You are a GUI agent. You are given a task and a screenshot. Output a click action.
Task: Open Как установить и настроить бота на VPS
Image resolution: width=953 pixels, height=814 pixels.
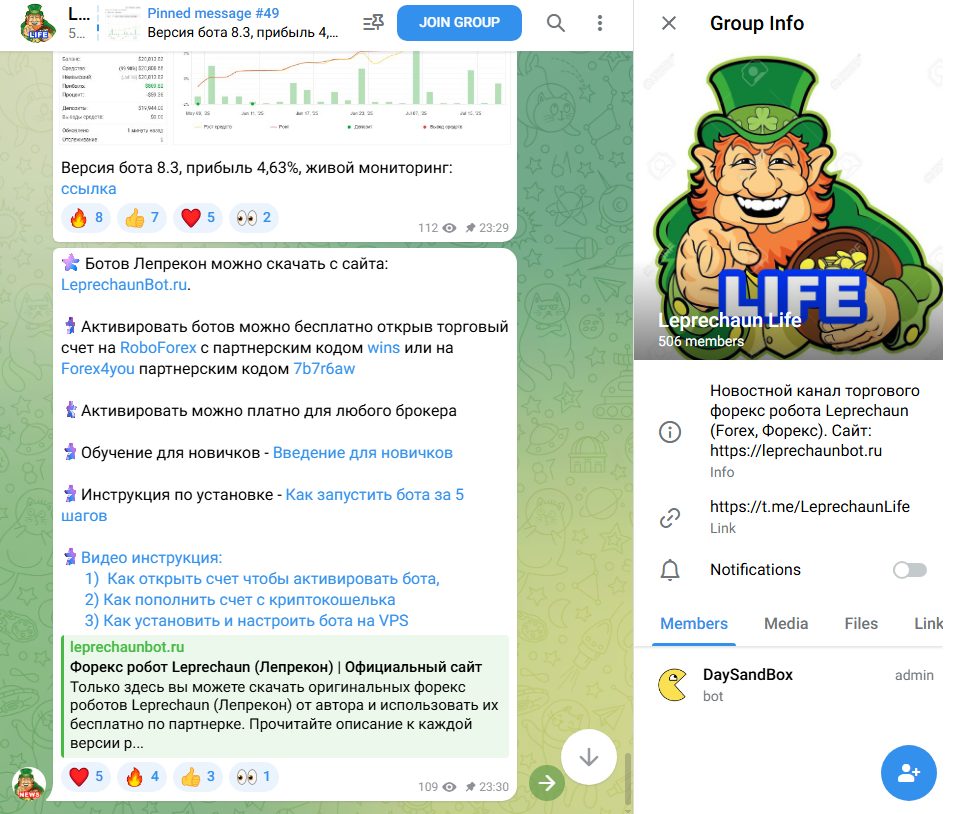click(255, 621)
